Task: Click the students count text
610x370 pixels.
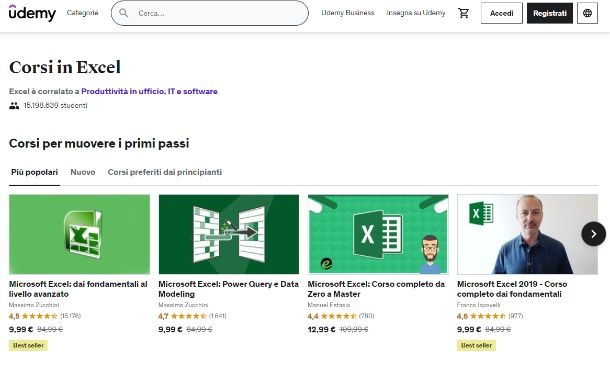Action: coord(55,105)
